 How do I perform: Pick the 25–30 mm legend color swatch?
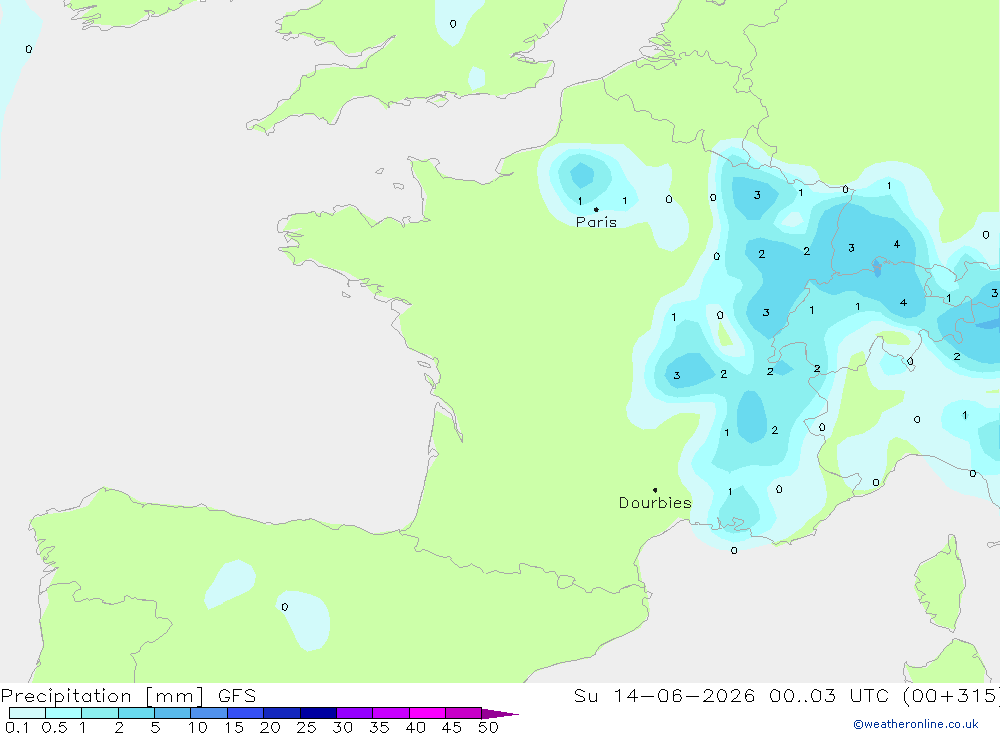tap(318, 713)
